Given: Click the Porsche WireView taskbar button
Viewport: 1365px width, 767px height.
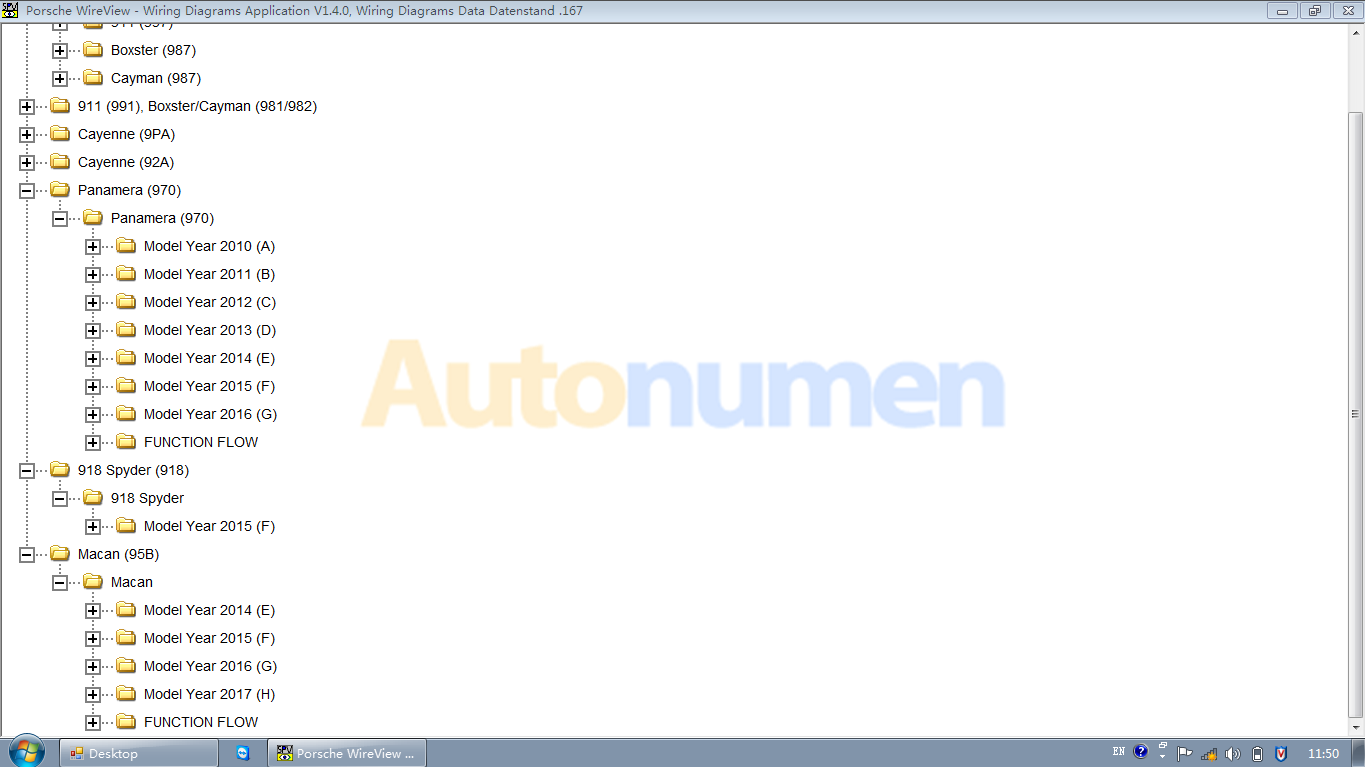Looking at the screenshot, I should click(x=347, y=753).
